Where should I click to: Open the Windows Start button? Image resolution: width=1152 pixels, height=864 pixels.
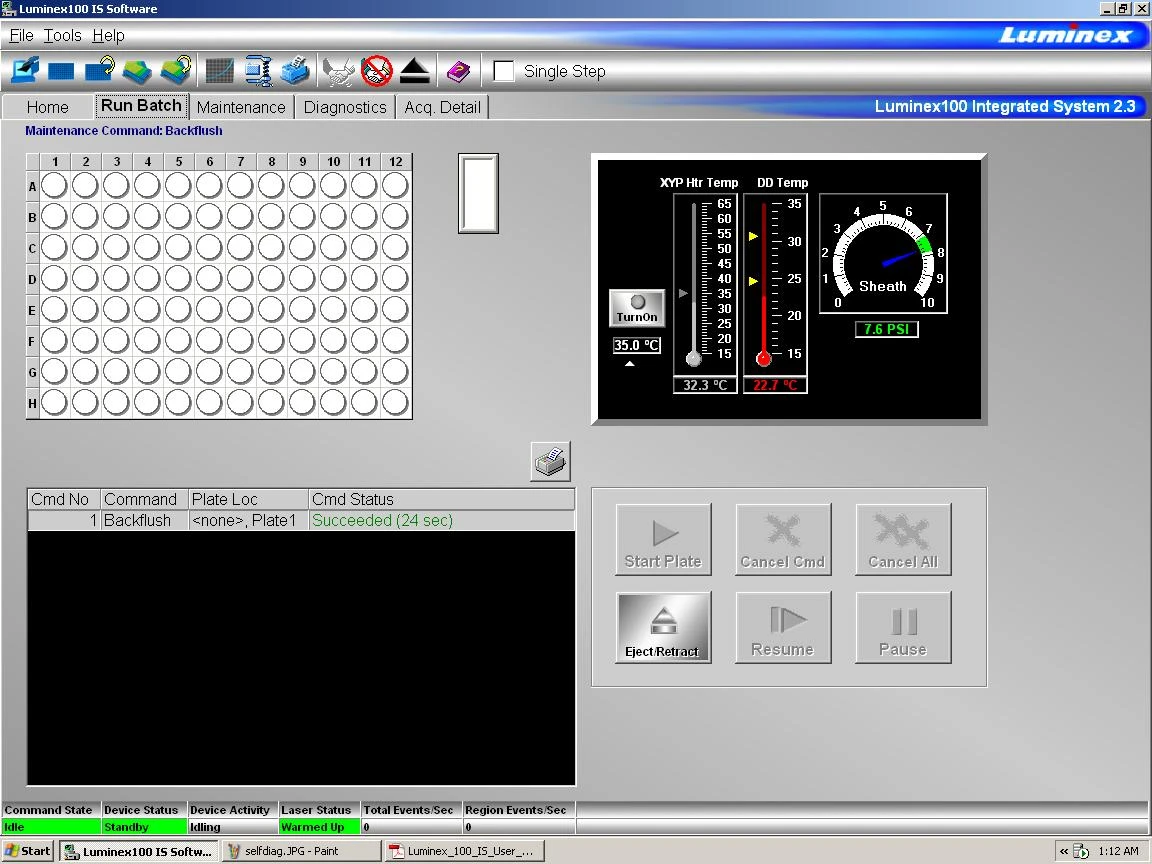[x=29, y=851]
